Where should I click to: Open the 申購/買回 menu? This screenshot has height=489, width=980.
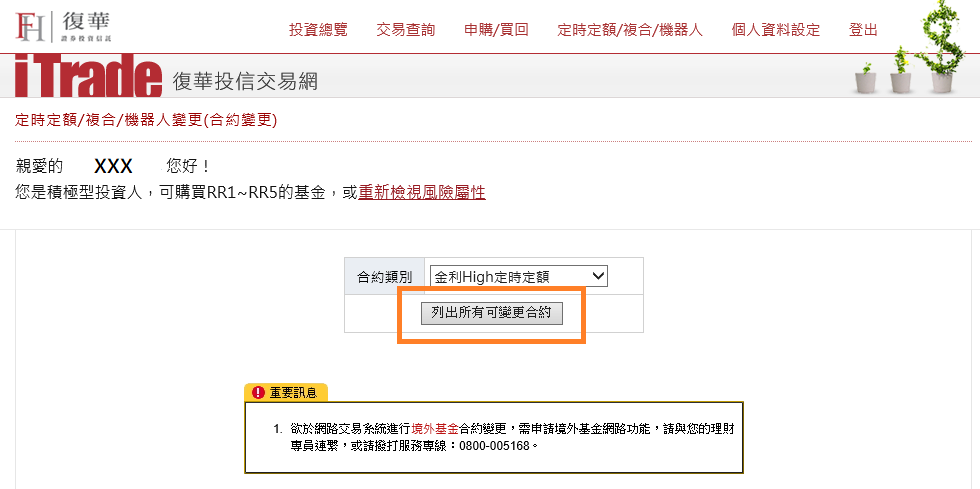pyautogui.click(x=496, y=29)
